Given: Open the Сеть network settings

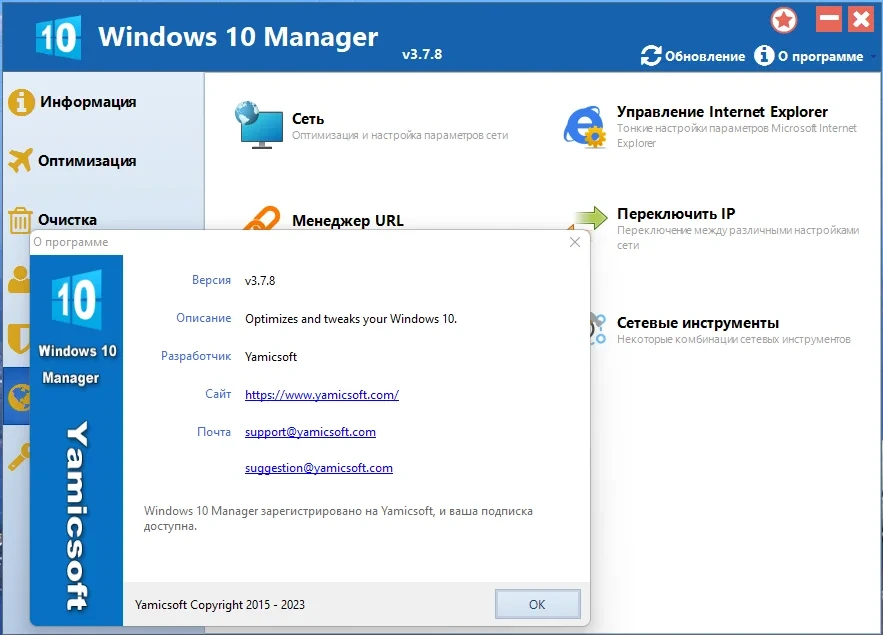Looking at the screenshot, I should pos(308,119).
